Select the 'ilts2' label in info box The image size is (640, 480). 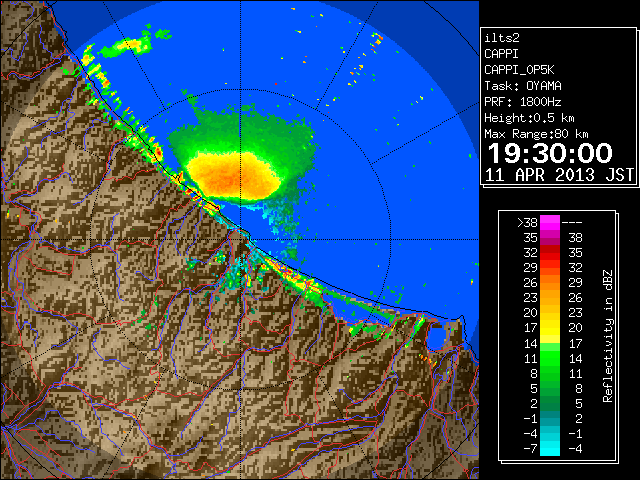(x=502, y=38)
